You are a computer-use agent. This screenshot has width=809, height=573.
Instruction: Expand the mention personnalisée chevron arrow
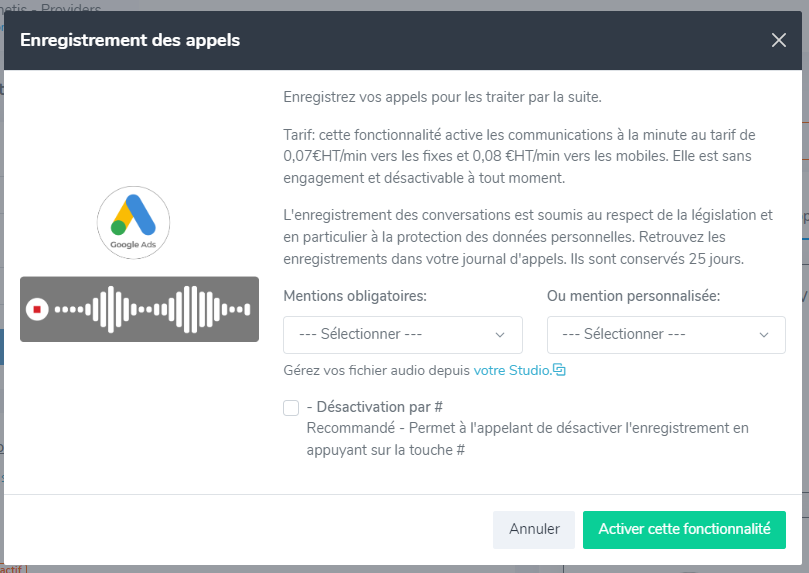[x=764, y=335]
